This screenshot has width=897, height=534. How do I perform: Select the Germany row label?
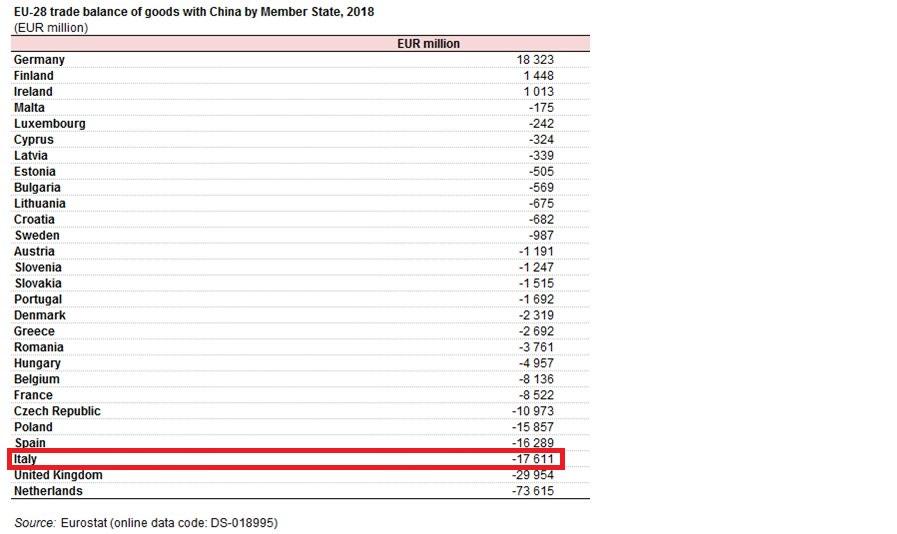click(39, 60)
